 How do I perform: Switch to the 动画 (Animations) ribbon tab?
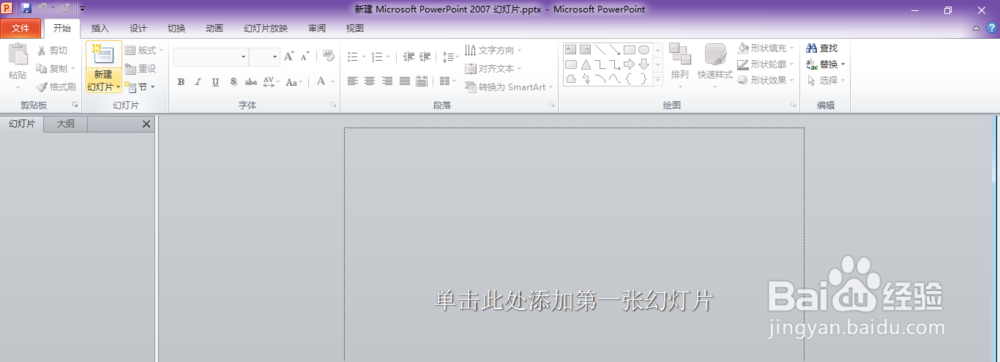(x=215, y=28)
